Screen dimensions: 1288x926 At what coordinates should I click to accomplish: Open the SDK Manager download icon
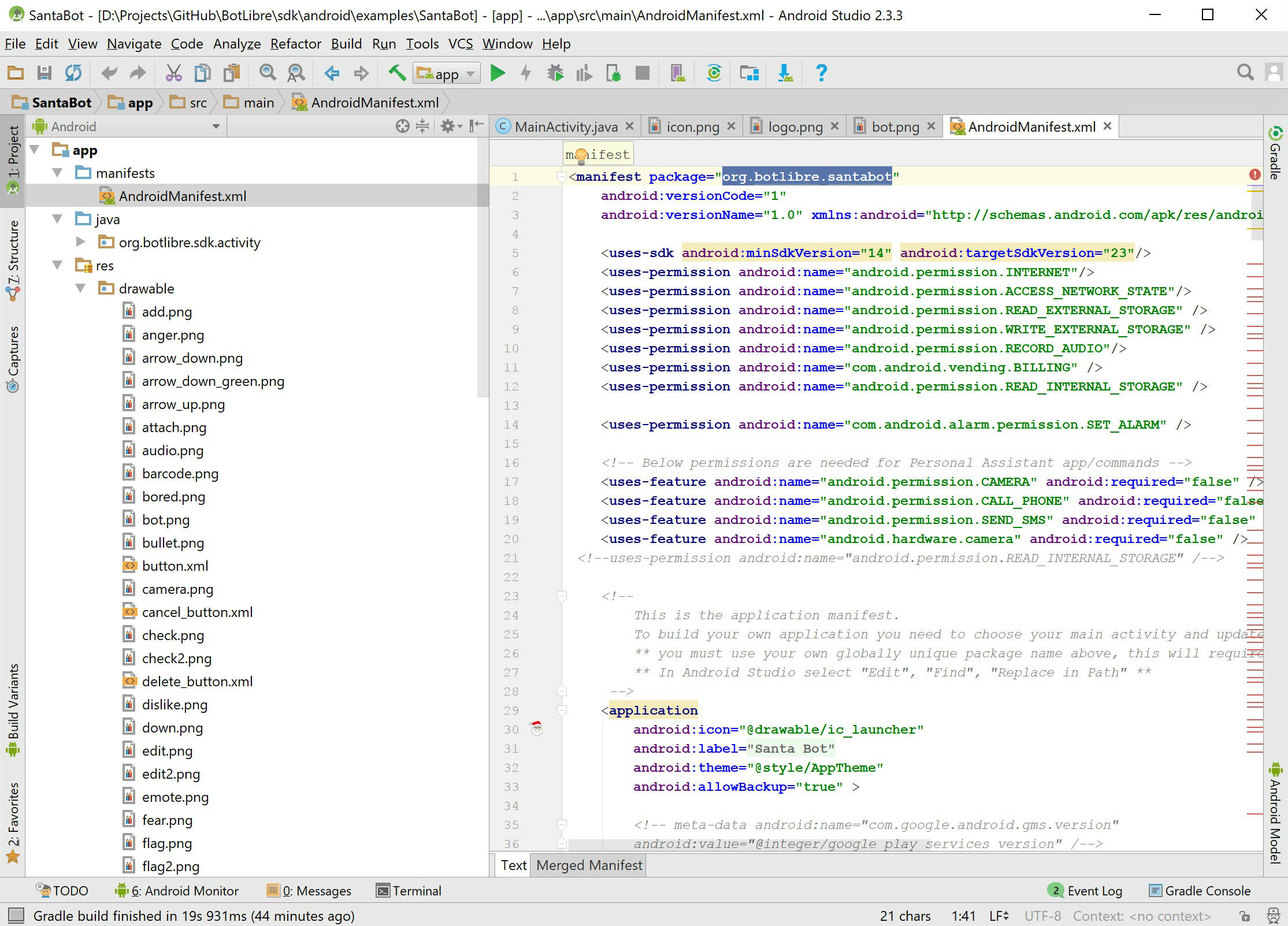[785, 73]
